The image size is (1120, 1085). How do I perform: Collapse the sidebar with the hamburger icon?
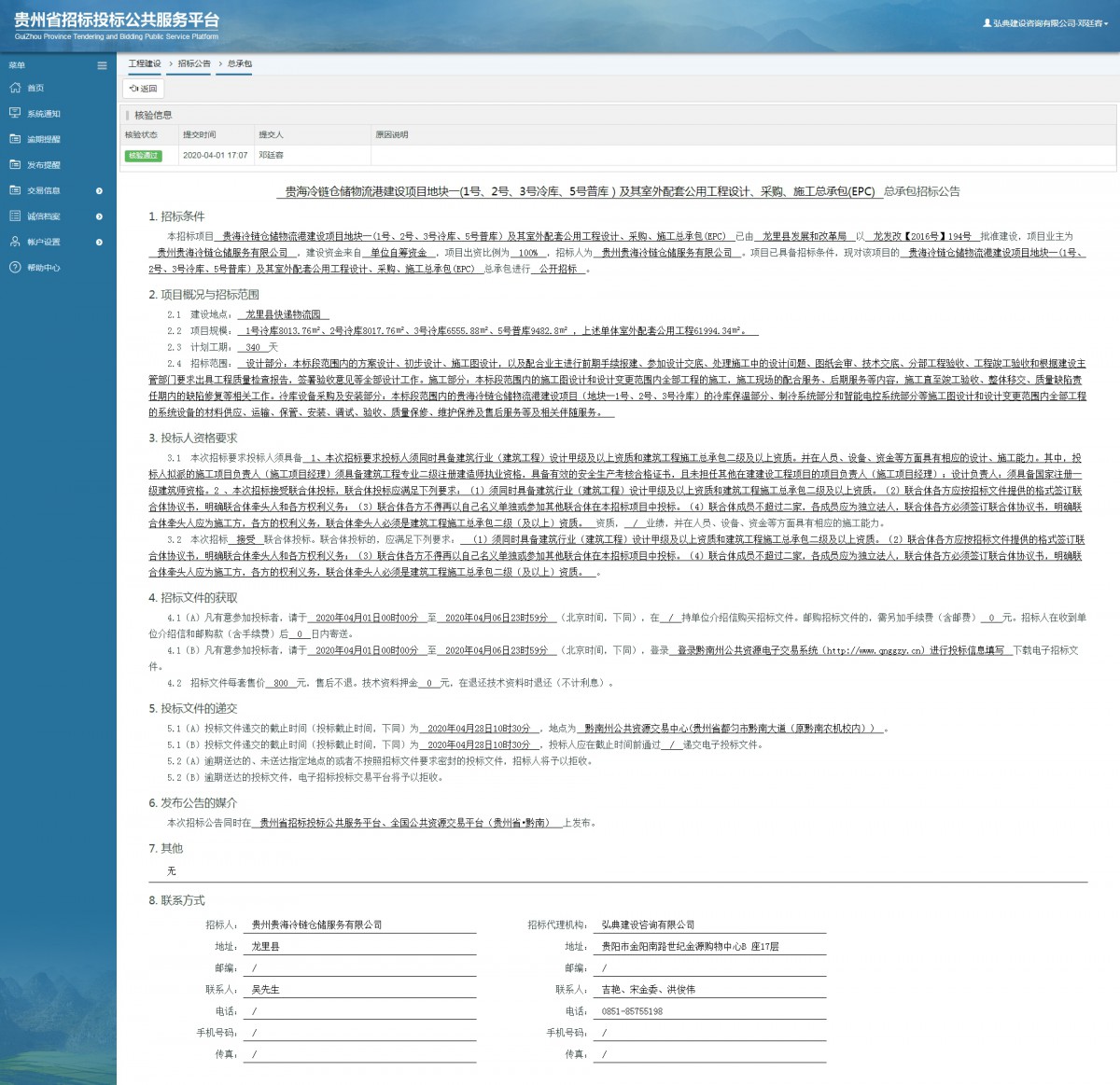(x=102, y=65)
